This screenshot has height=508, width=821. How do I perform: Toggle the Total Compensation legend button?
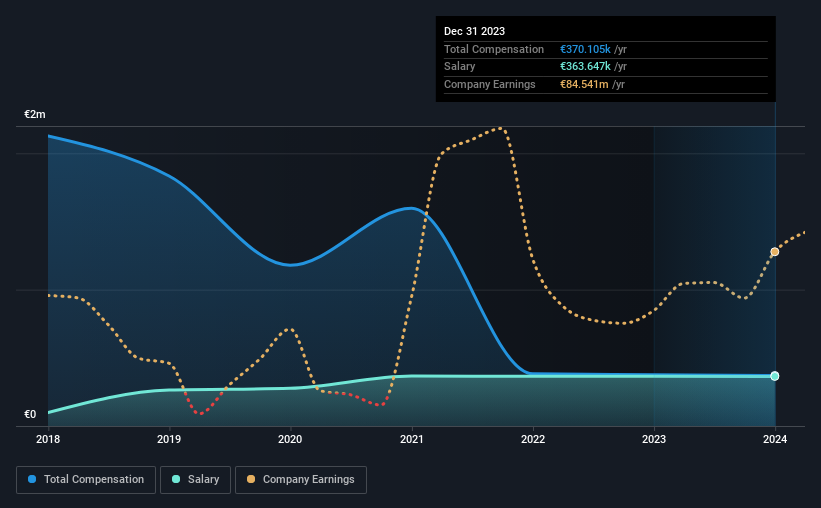click(86, 480)
